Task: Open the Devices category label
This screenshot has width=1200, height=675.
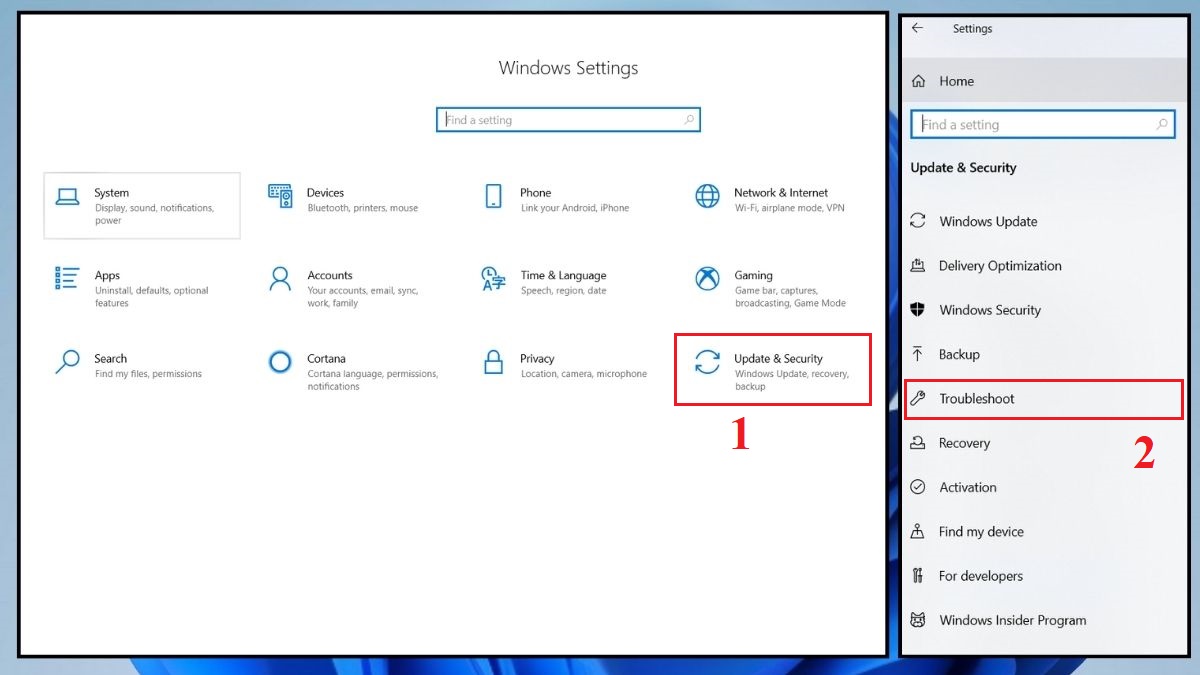Action: (326, 193)
